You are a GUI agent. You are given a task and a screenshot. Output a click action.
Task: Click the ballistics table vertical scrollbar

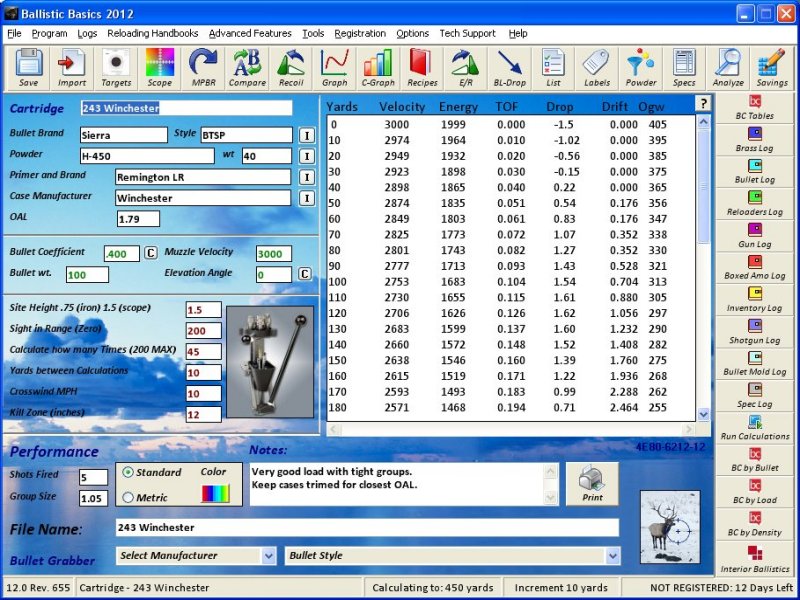pos(703,268)
